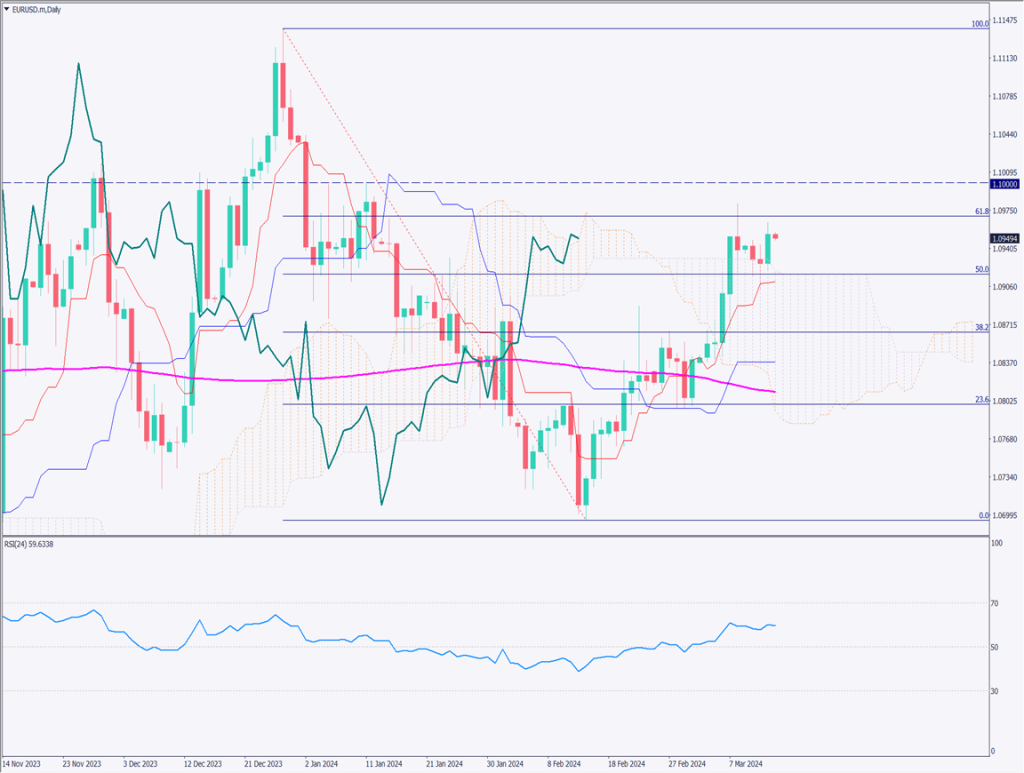Click the RSI 30 level axis label
The width and height of the screenshot is (1024, 773).
pos(994,691)
